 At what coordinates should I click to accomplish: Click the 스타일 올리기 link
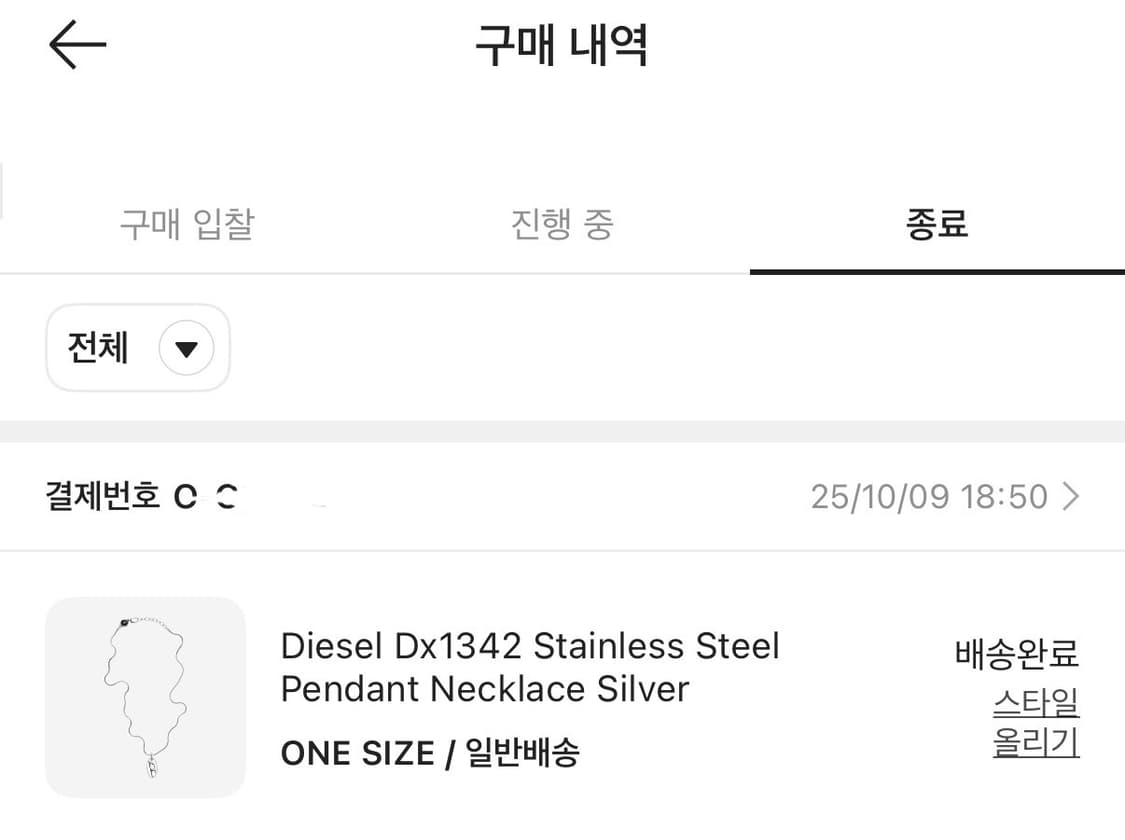[1036, 722]
